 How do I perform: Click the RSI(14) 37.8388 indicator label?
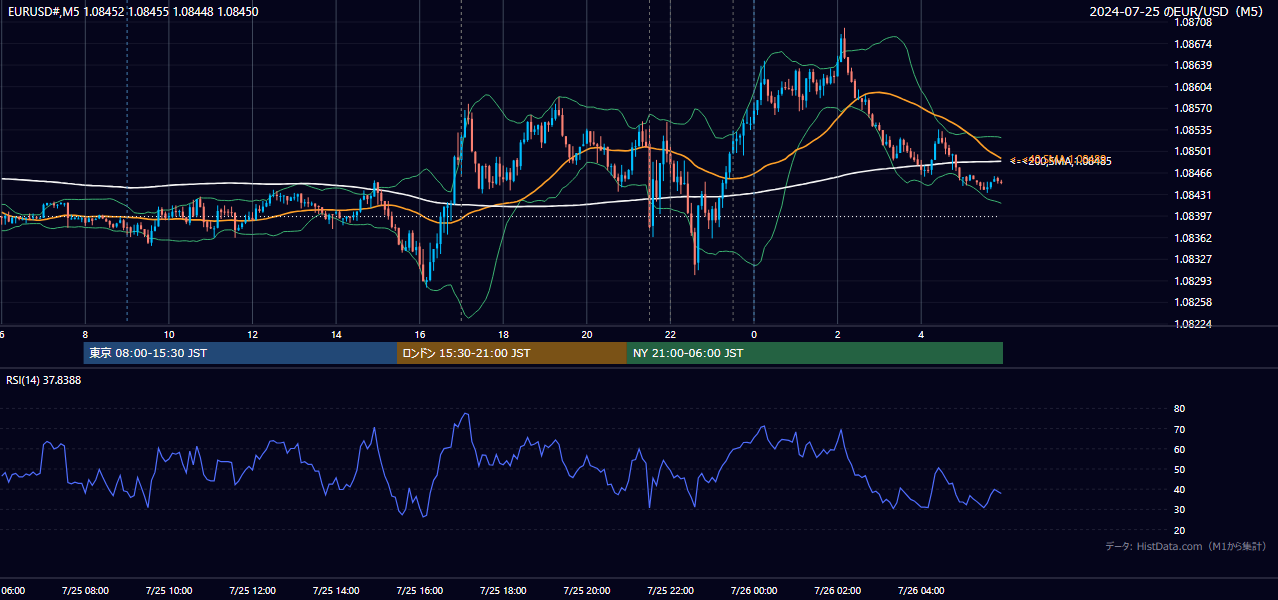pyautogui.click(x=44, y=380)
